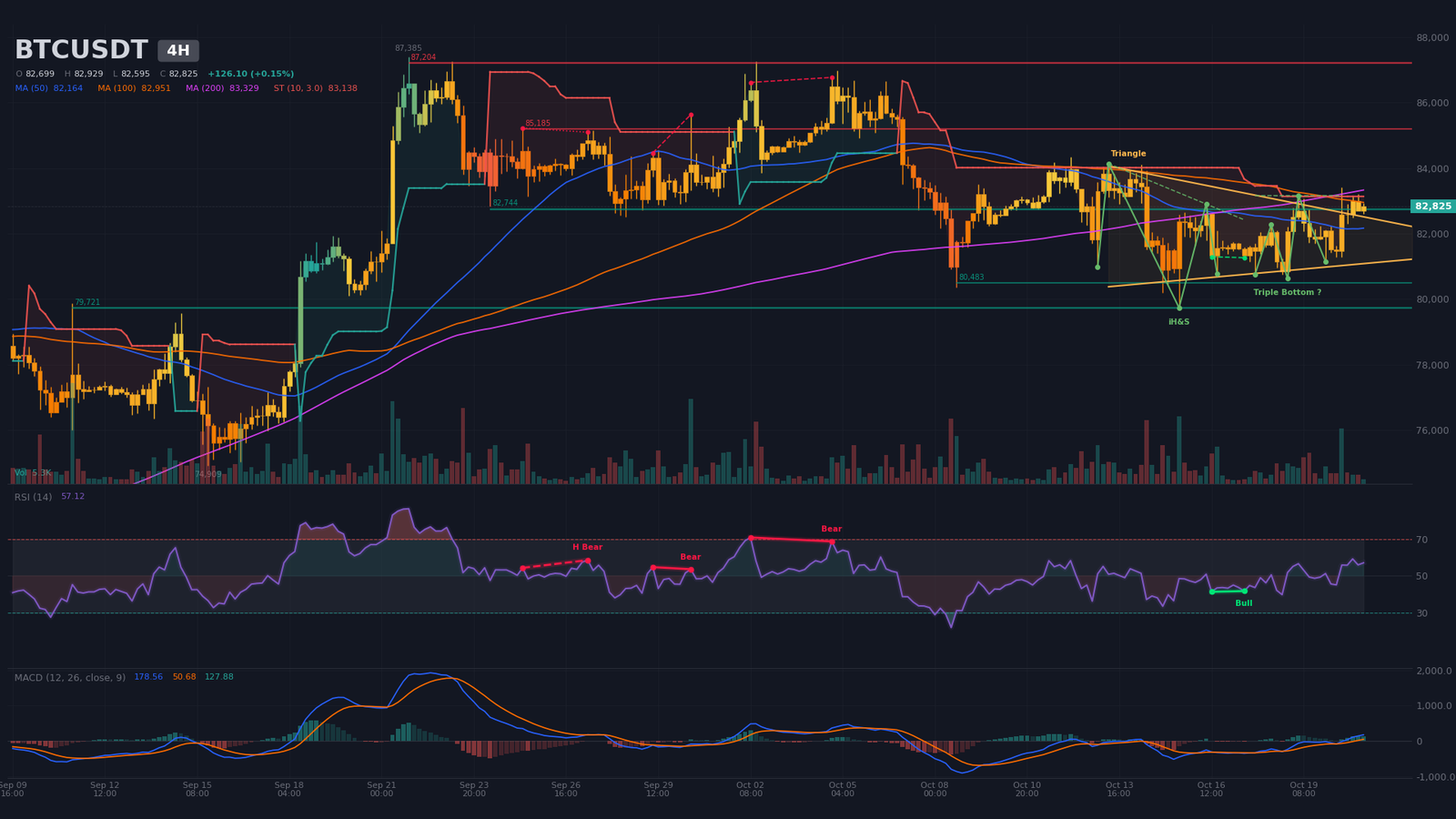
Task: Click the Vol 5.3K volume label
Action: (33, 473)
